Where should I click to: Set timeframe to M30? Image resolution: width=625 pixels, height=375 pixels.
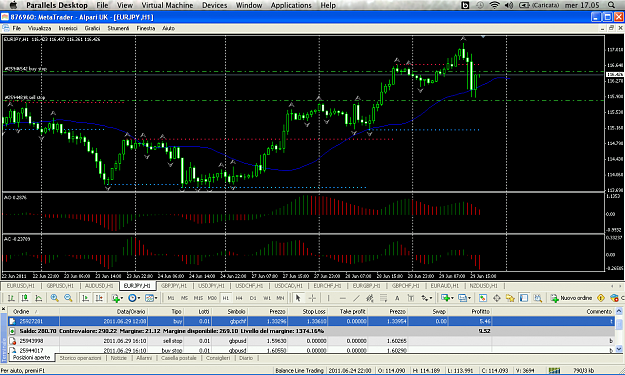(x=212, y=298)
